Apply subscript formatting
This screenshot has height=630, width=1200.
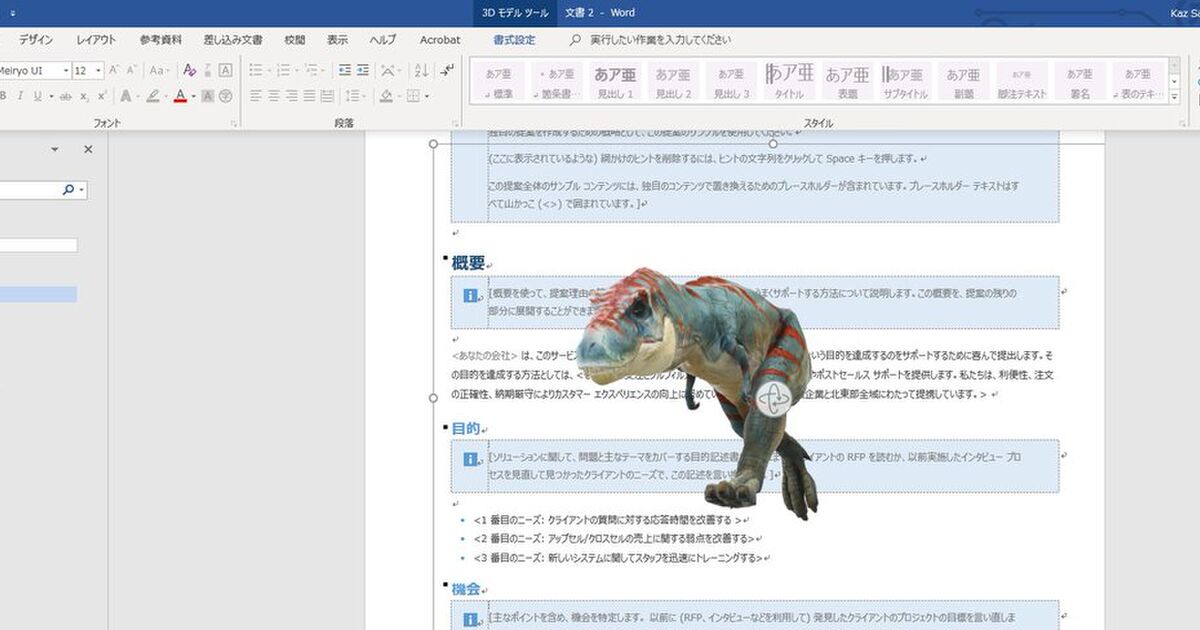click(84, 96)
